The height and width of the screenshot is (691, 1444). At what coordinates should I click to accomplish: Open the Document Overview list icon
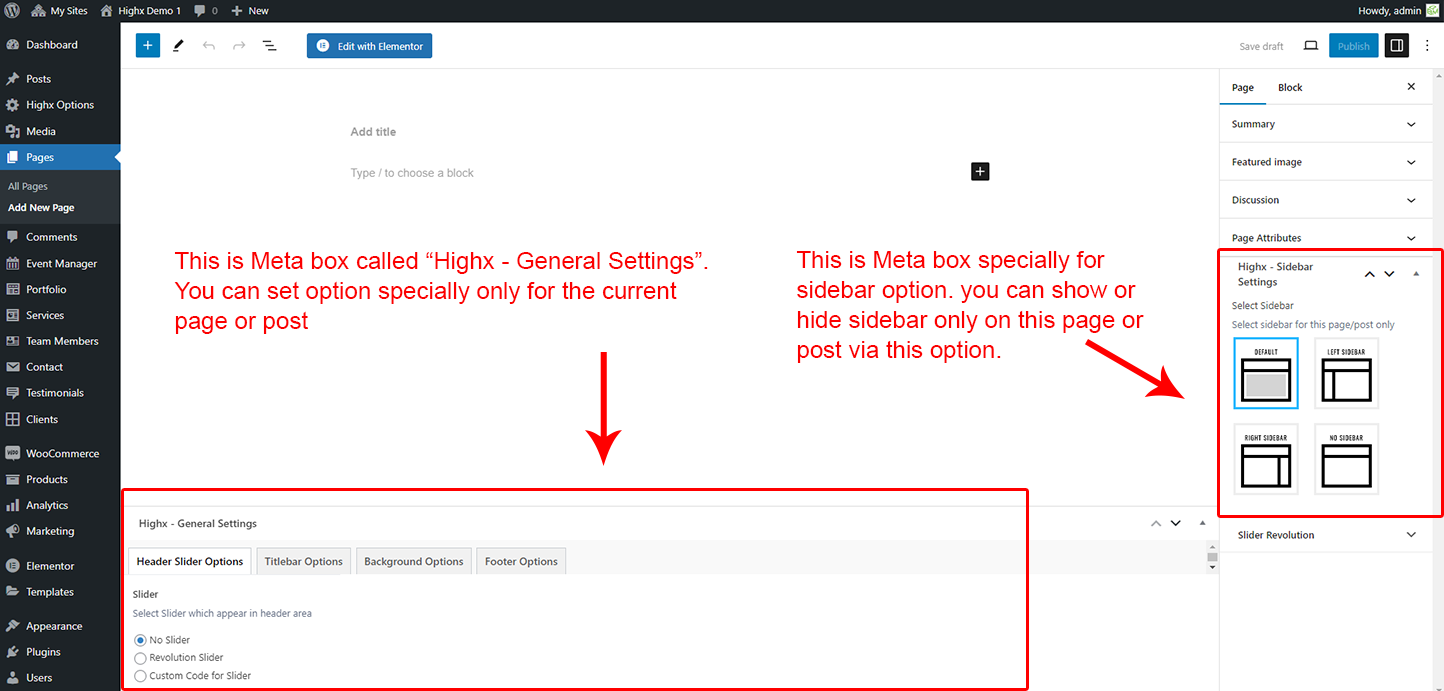pyautogui.click(x=269, y=46)
